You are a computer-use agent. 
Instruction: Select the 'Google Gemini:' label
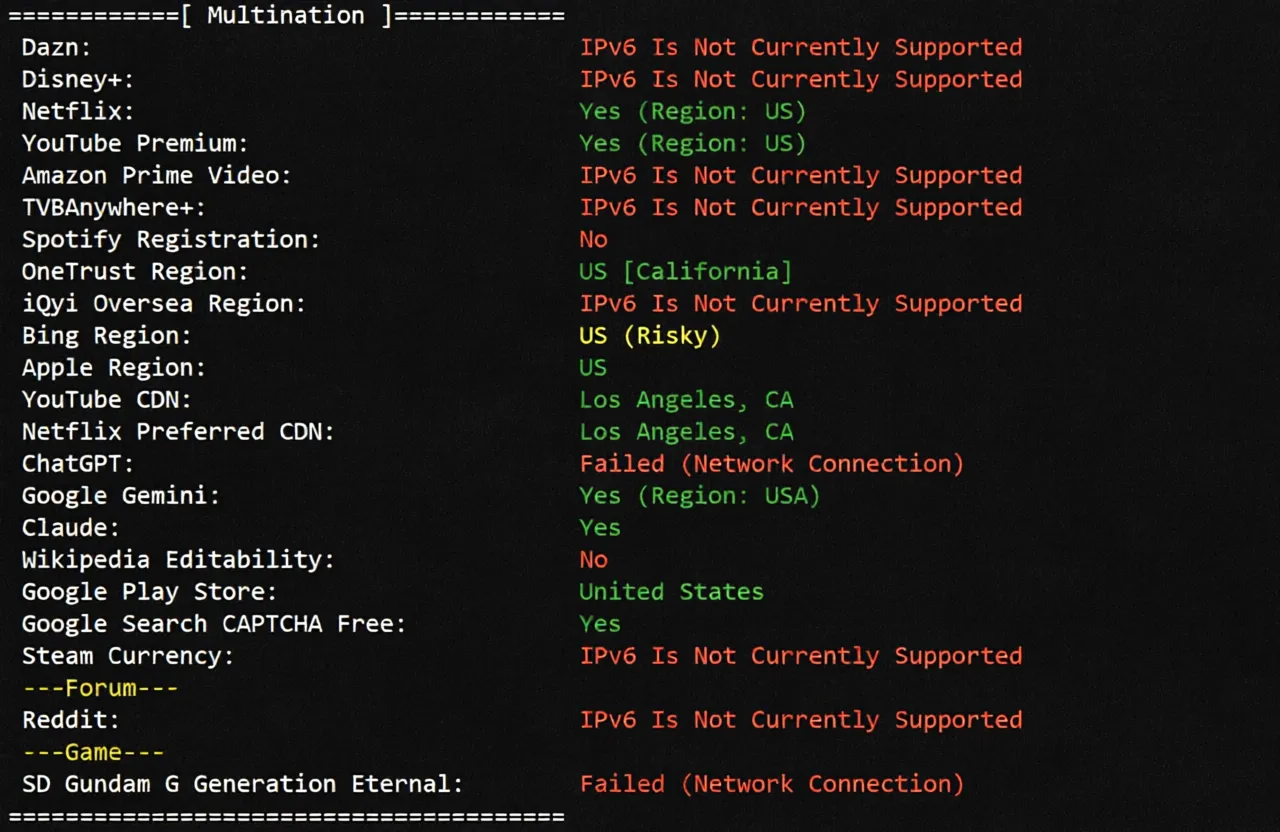pyautogui.click(x=121, y=495)
